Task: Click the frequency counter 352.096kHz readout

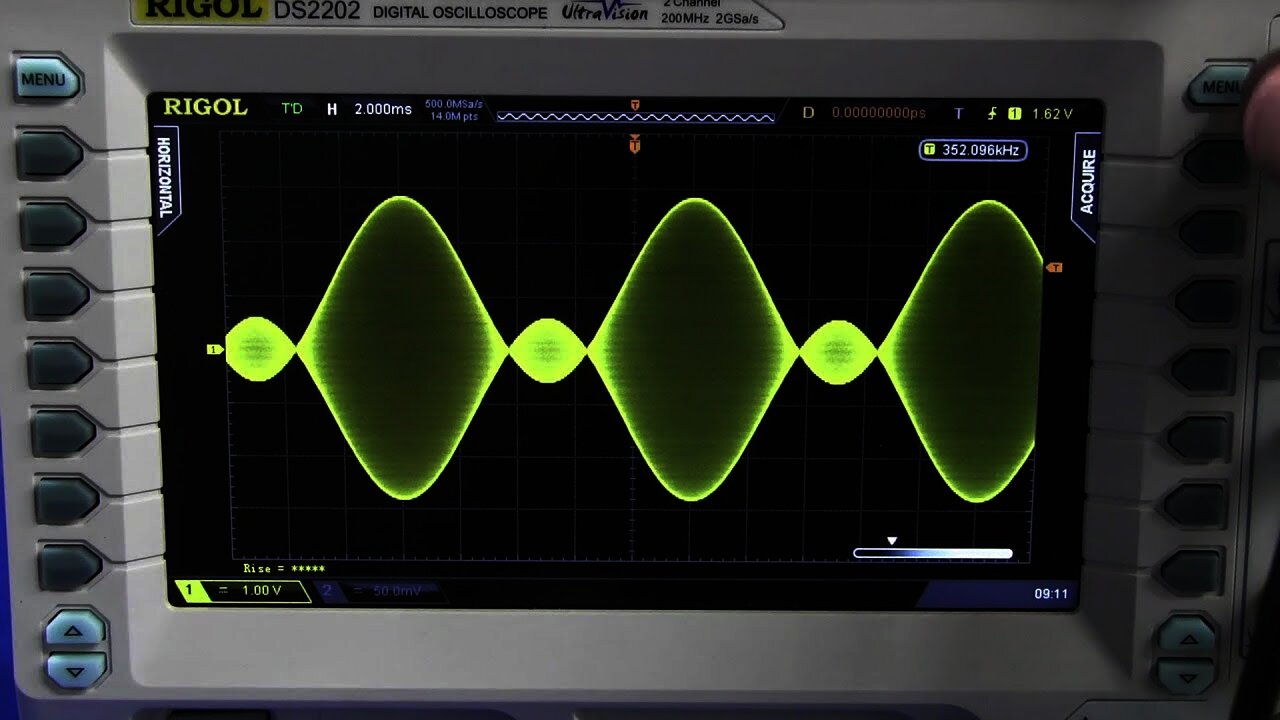Action: 973,150
